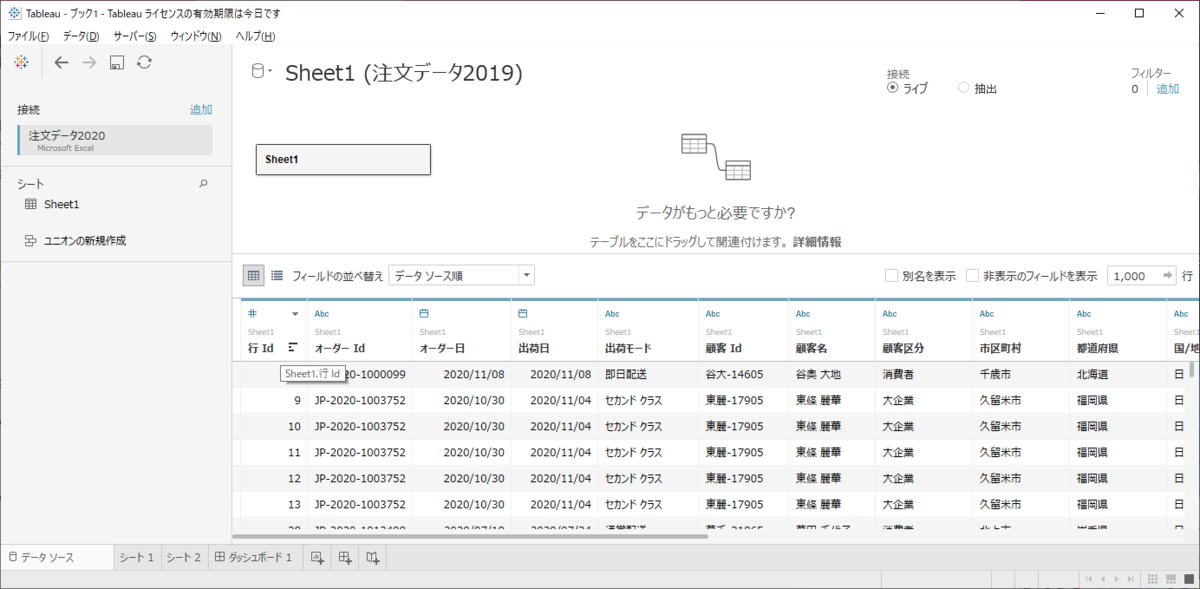Open the ヘルプ menu
Viewport: 1200px width, 589px height.
coord(255,36)
